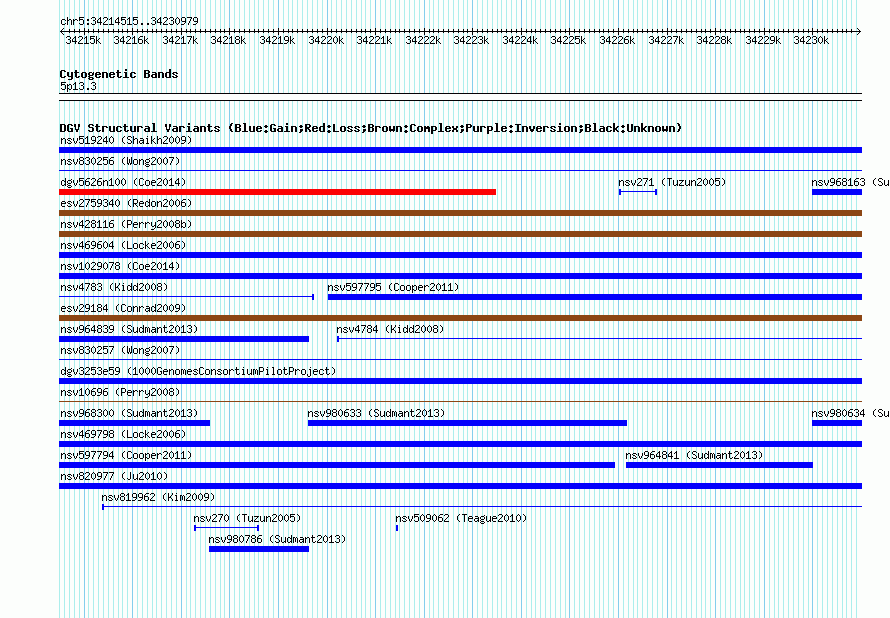
Task: Click the chr5:34214515..34230979 region label
Action: click(129, 21)
